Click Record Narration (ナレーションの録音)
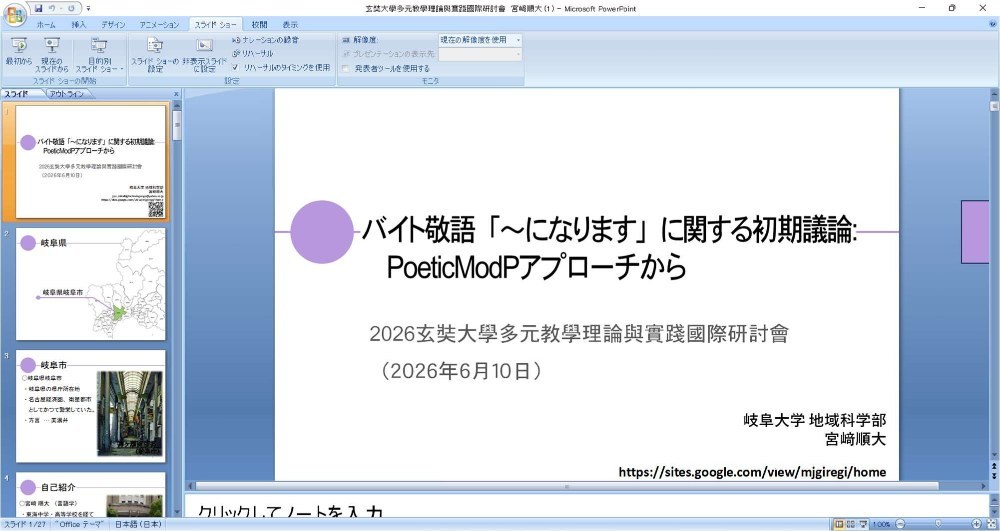Screen dimensions: 1000x531 (x=265, y=40)
